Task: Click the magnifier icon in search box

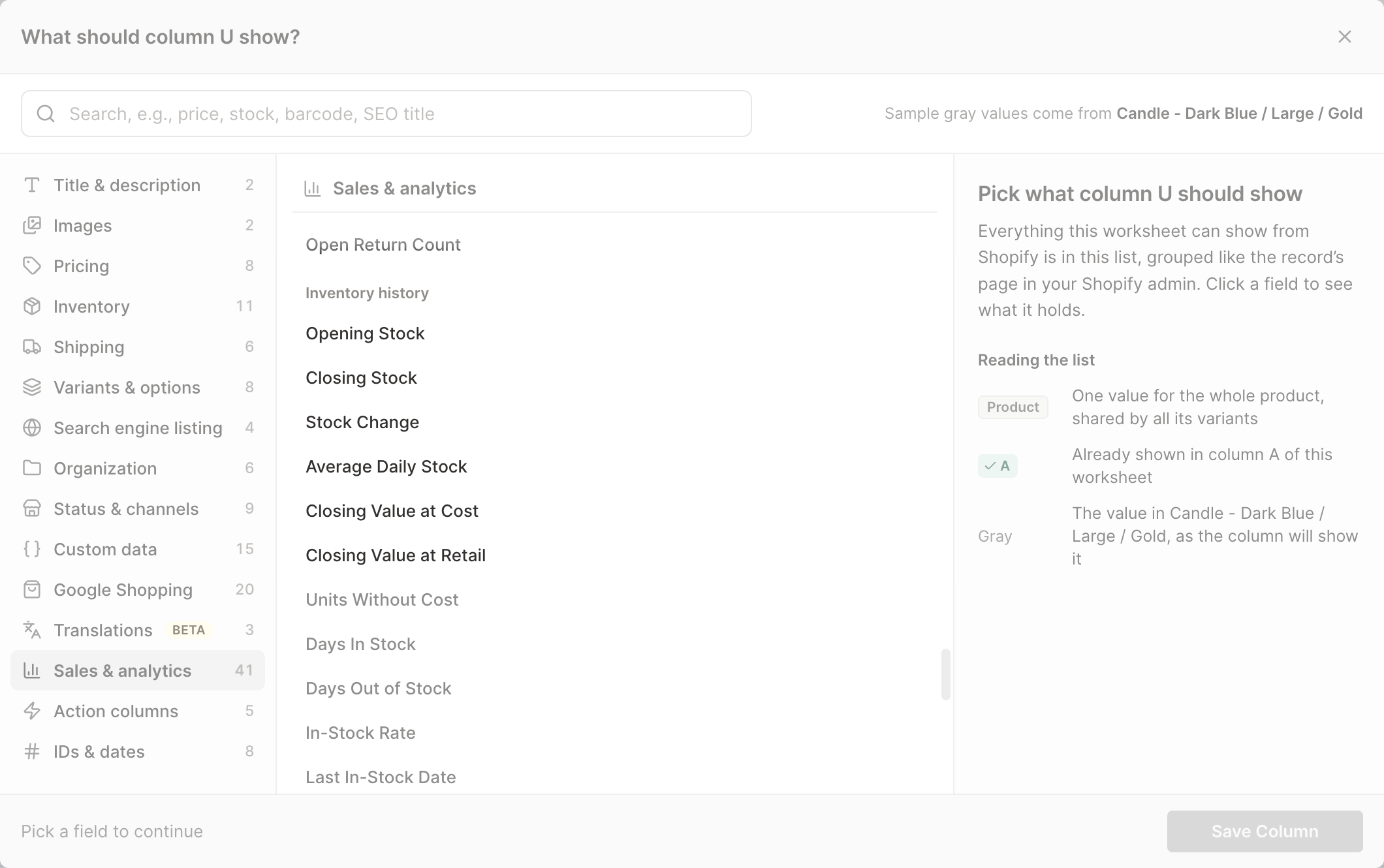Action: coord(46,114)
